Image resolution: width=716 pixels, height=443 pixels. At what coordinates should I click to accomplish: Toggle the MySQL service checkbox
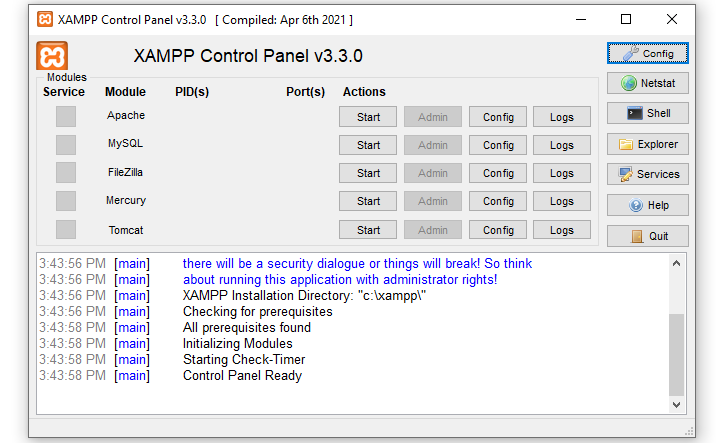tap(66, 145)
